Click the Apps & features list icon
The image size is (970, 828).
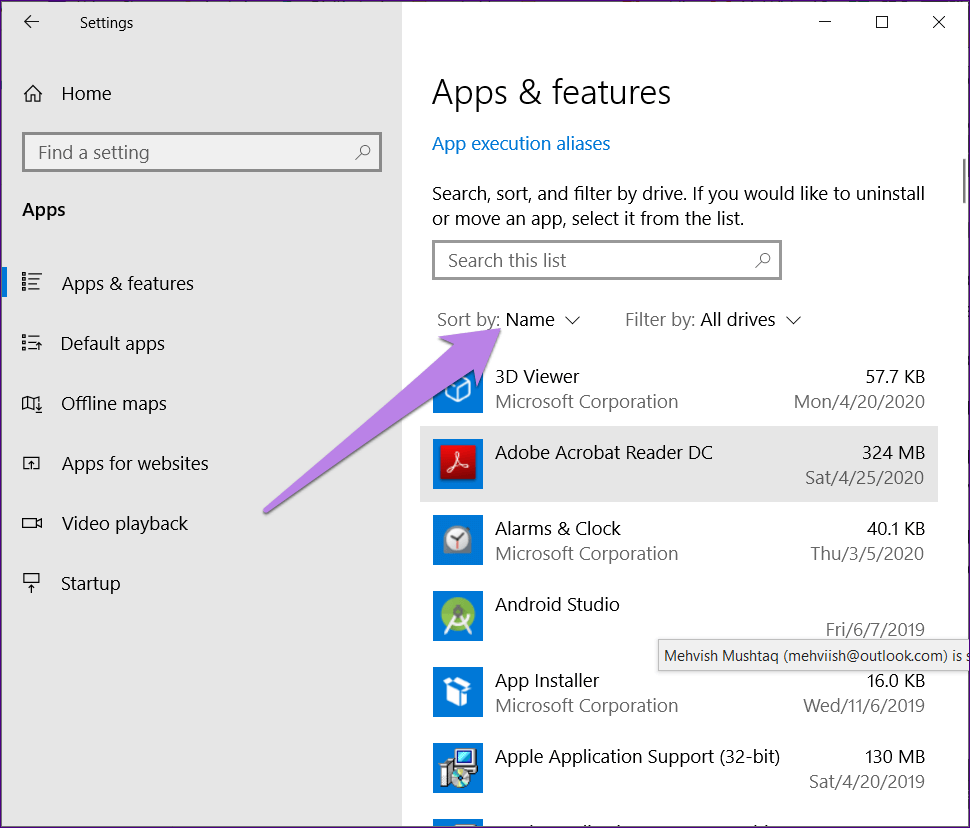[x=32, y=282]
